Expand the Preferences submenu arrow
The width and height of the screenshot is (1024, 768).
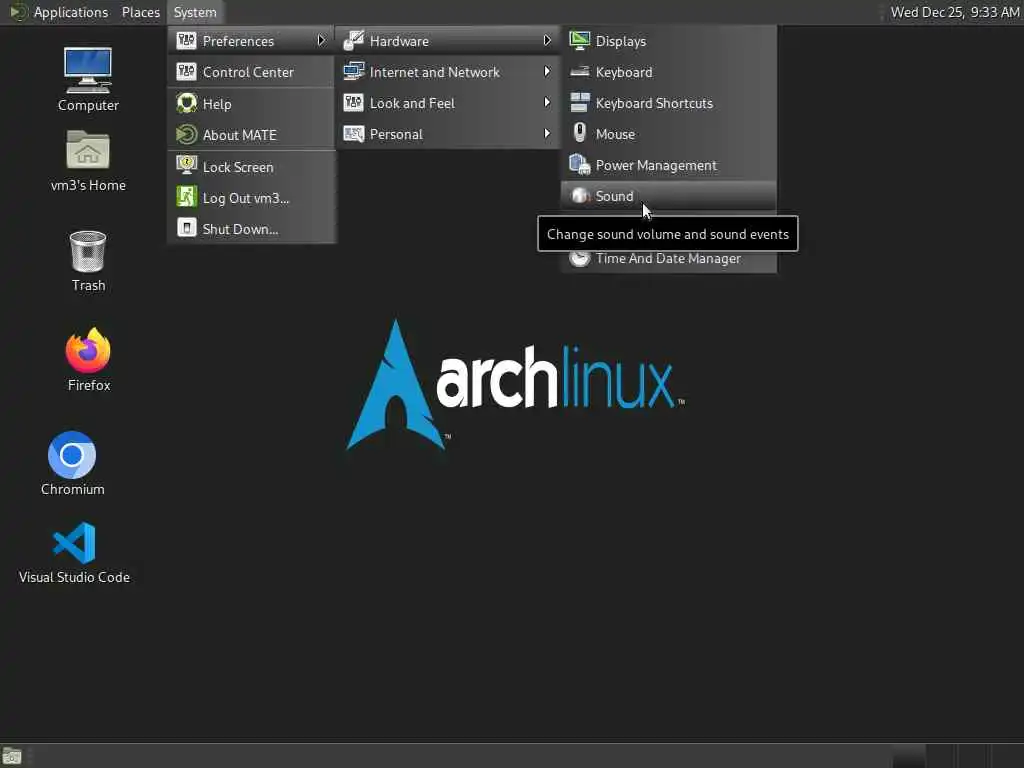(321, 40)
